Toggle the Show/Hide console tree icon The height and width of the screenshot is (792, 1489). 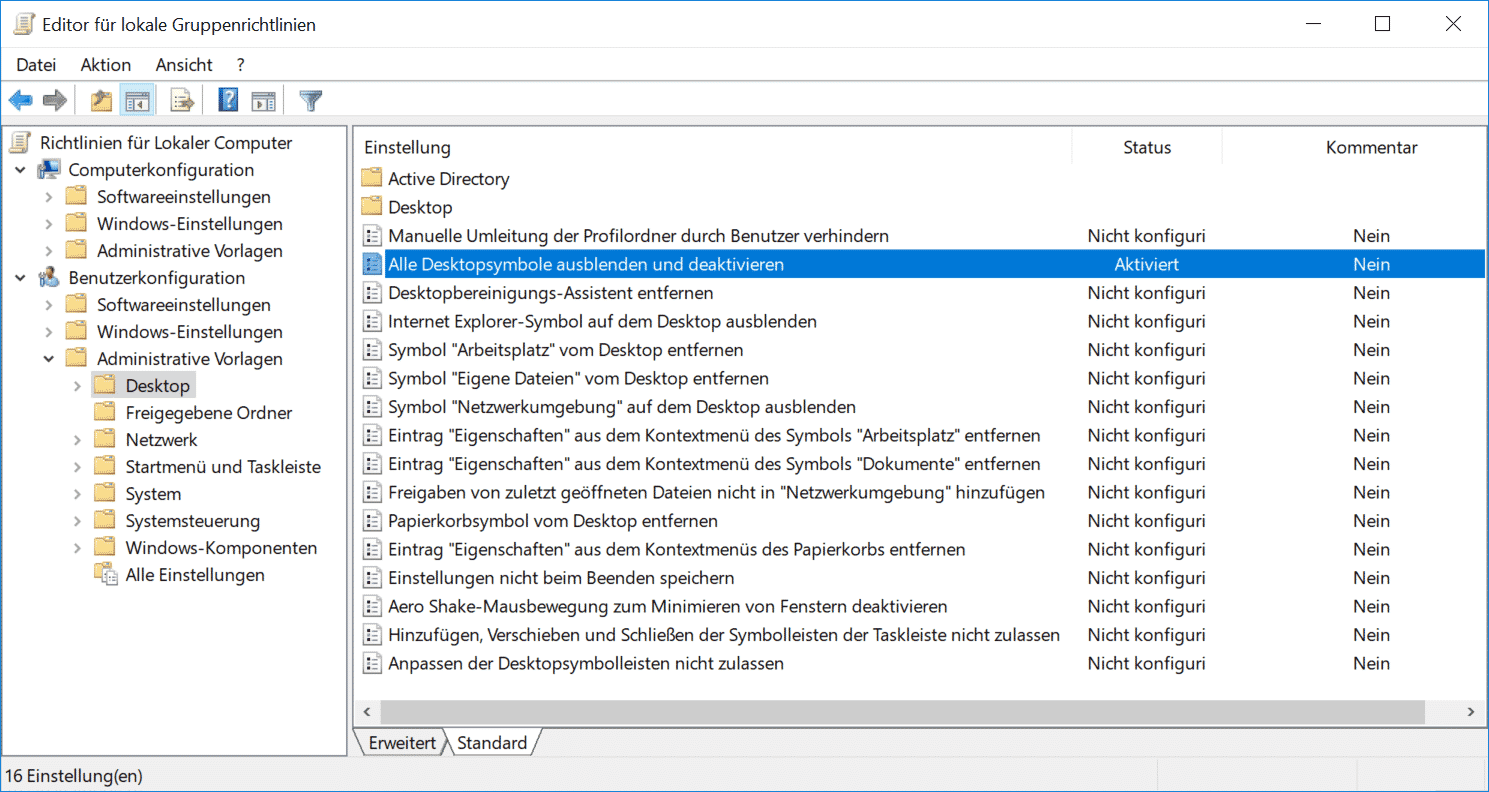point(136,100)
